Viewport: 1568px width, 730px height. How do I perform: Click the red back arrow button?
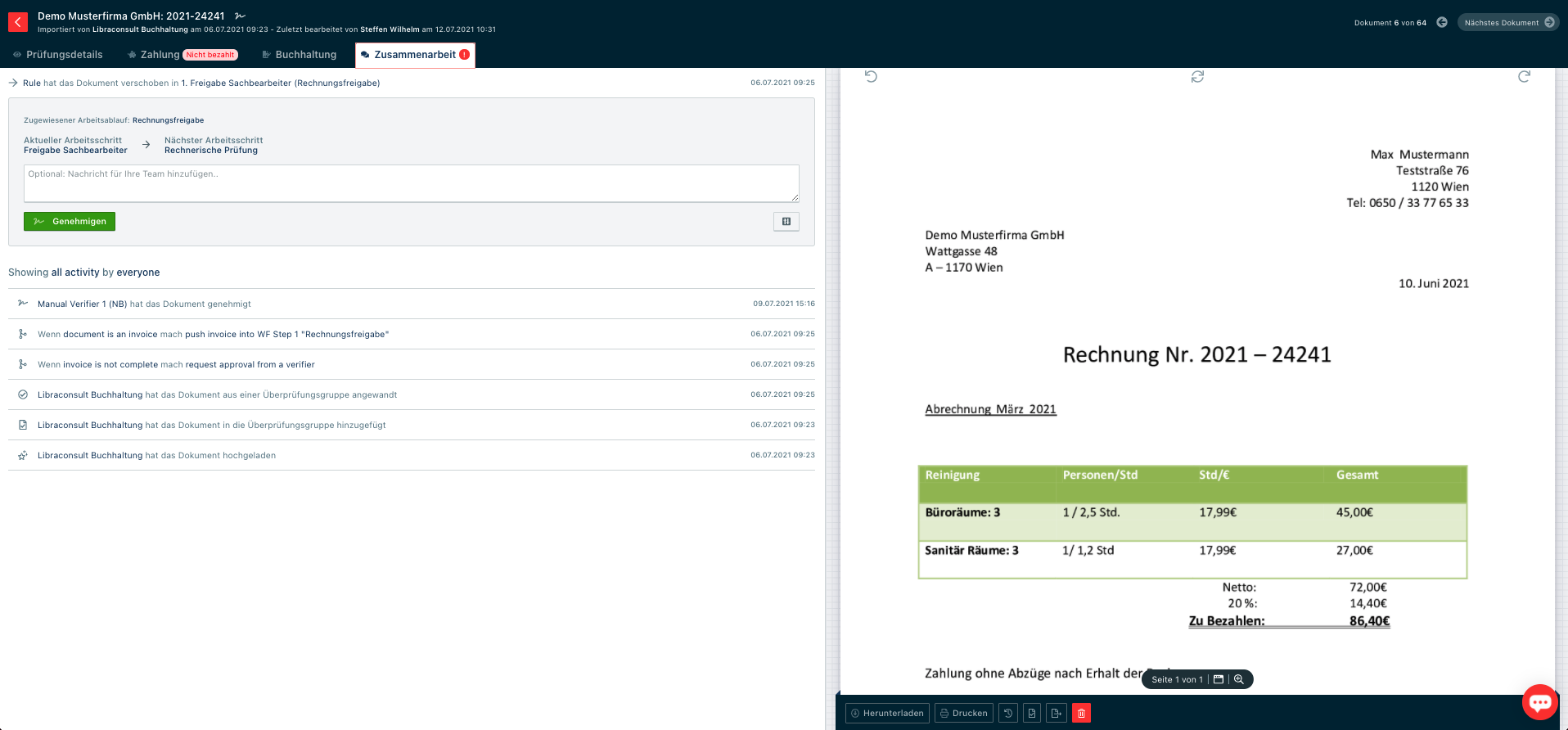click(x=18, y=22)
